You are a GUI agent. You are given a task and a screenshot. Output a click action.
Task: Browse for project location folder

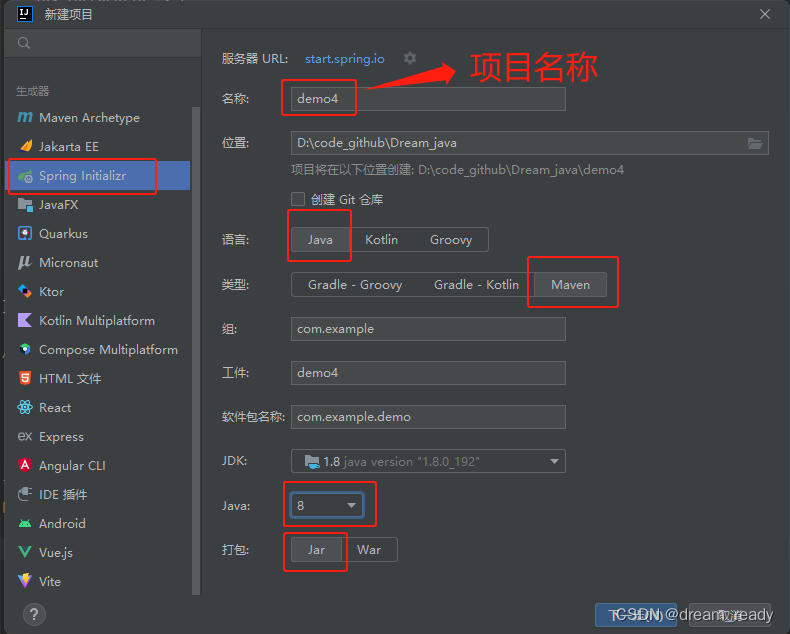(x=755, y=144)
